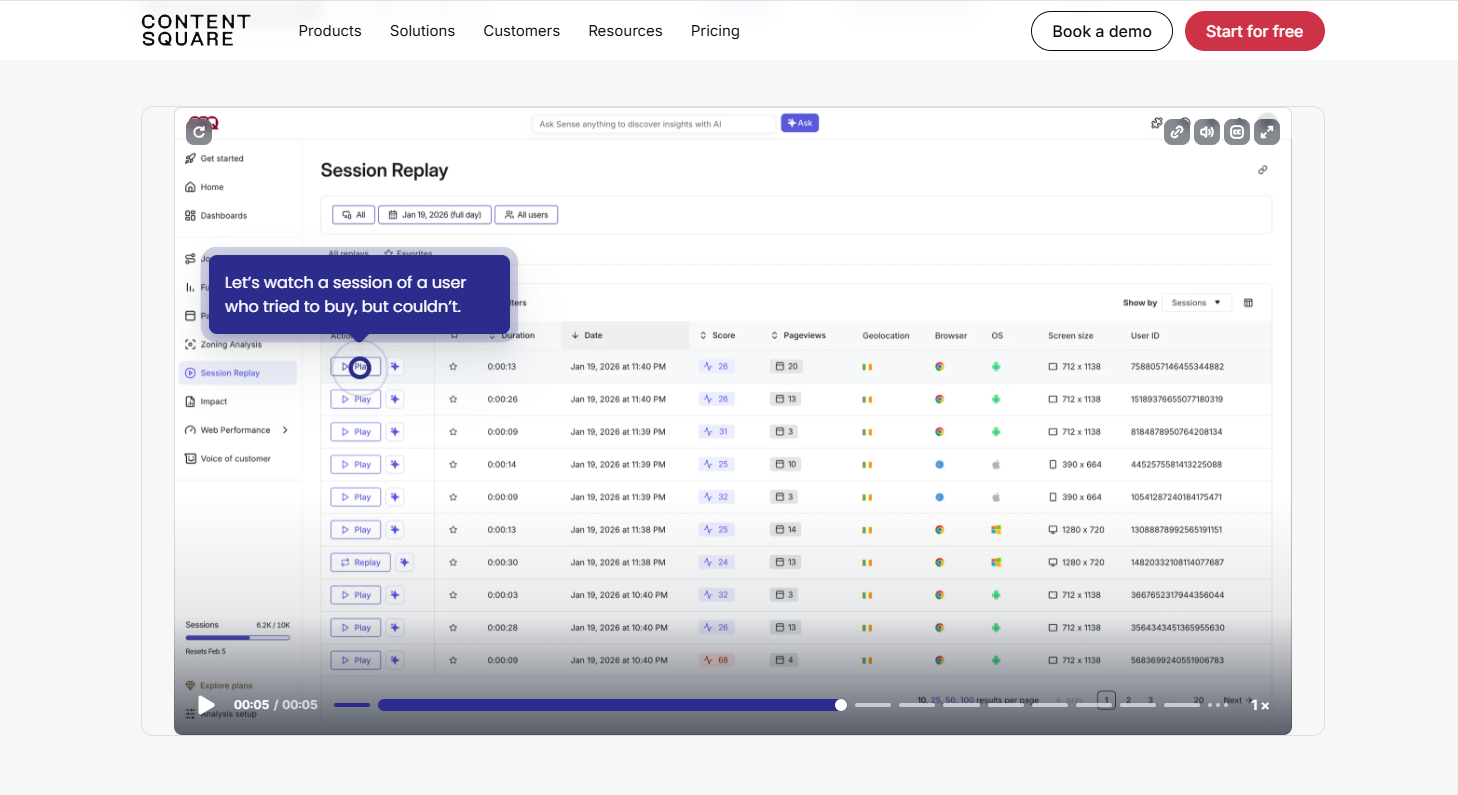The height and width of the screenshot is (795, 1458).
Task: Open Voice of customer in the sidebar
Action: pos(228,458)
